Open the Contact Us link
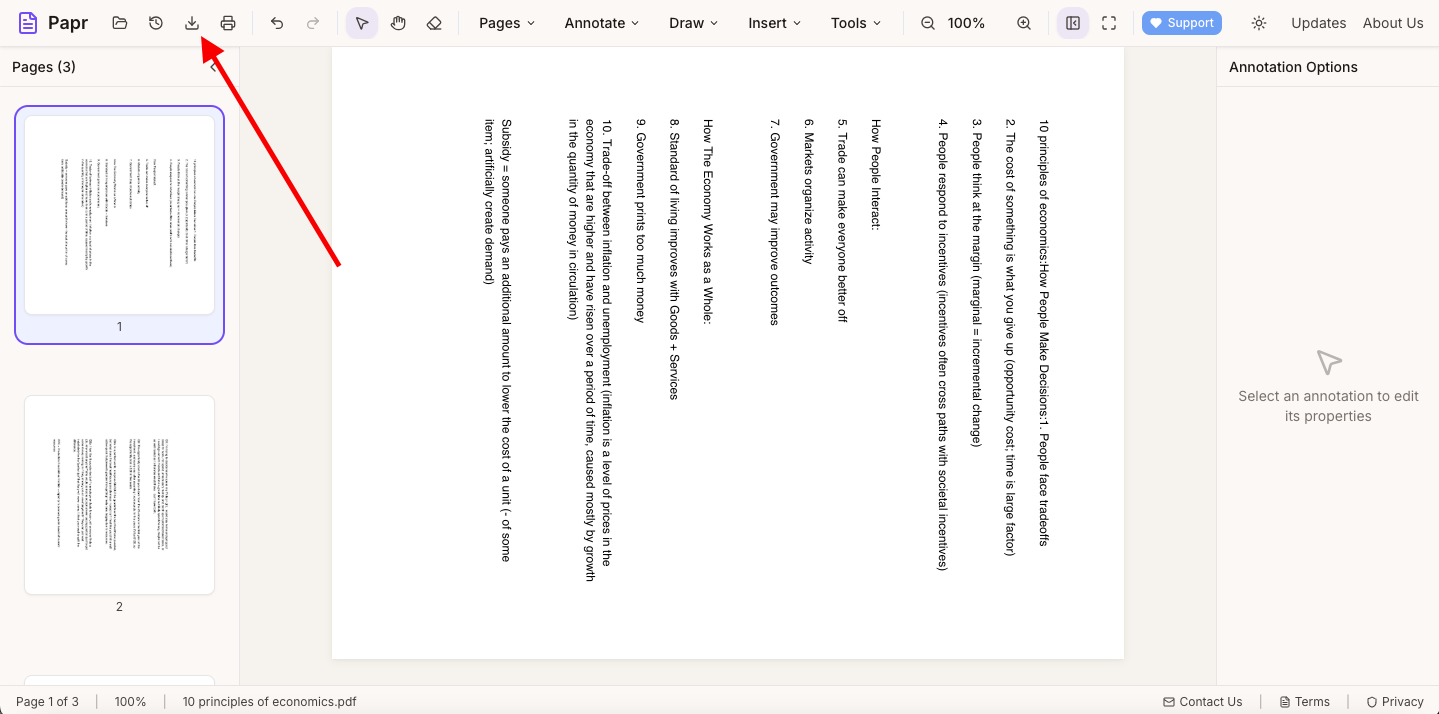Image resolution: width=1439 pixels, height=714 pixels. coord(1202,701)
